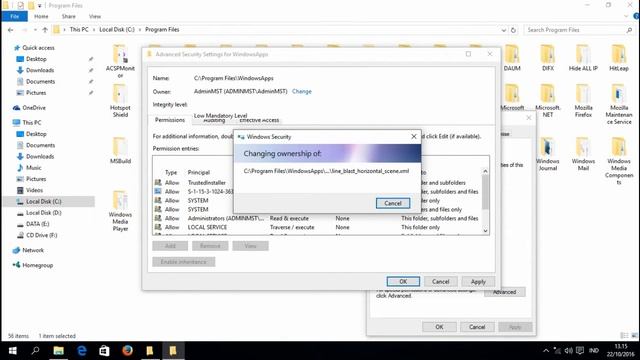Open the Effective Access tab
The image size is (640, 360).
click(x=259, y=120)
